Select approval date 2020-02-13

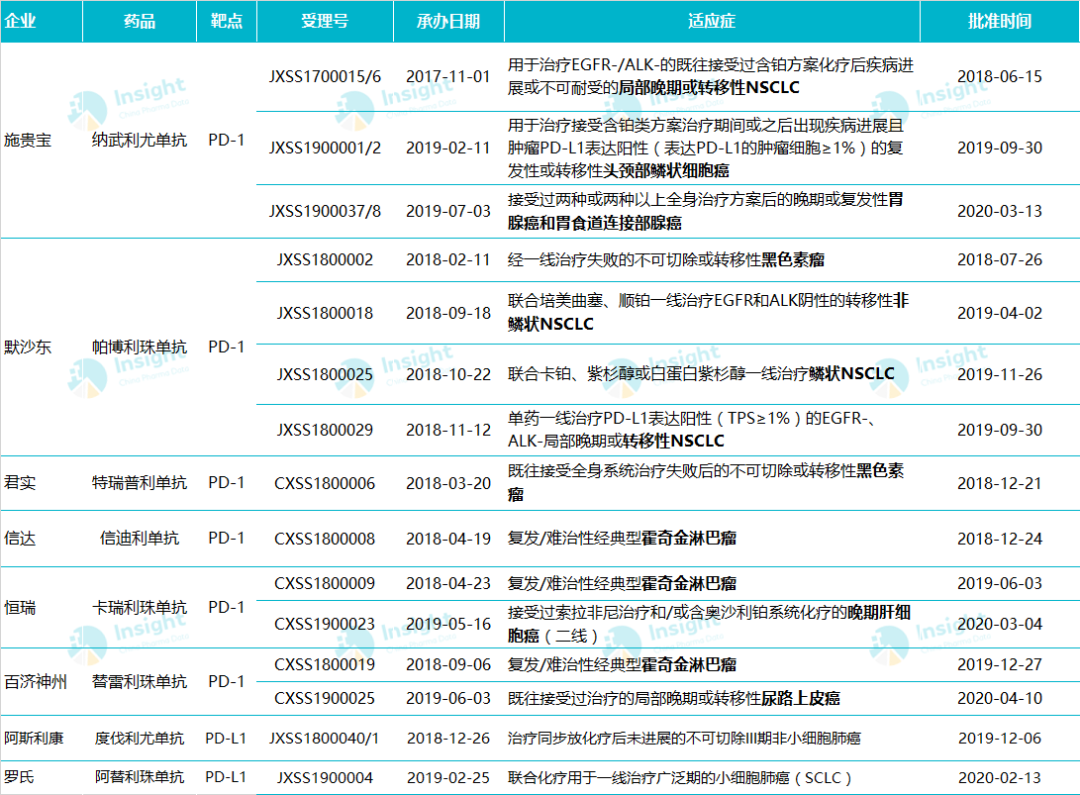(x=999, y=778)
